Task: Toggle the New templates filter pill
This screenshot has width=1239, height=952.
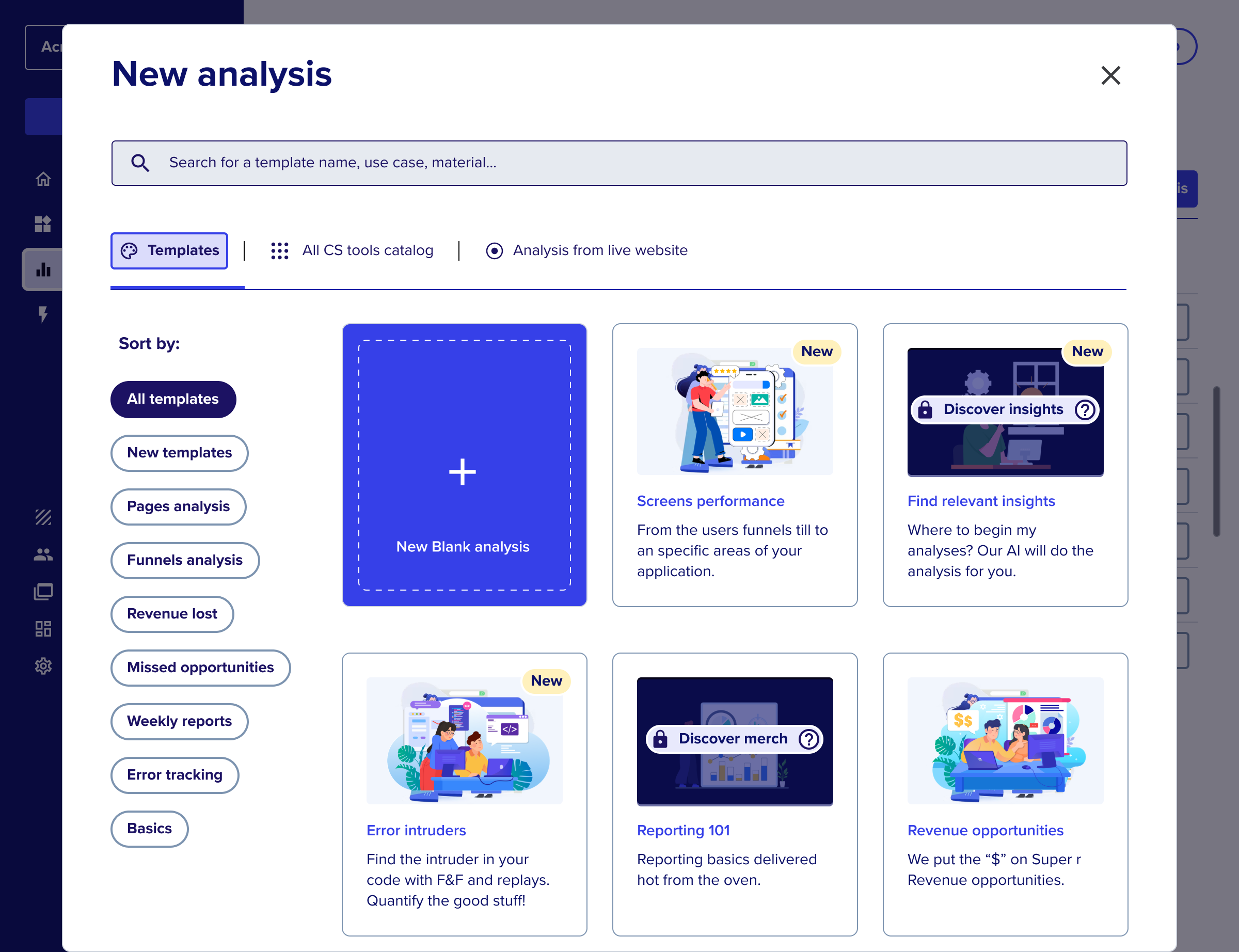Action: tap(179, 453)
